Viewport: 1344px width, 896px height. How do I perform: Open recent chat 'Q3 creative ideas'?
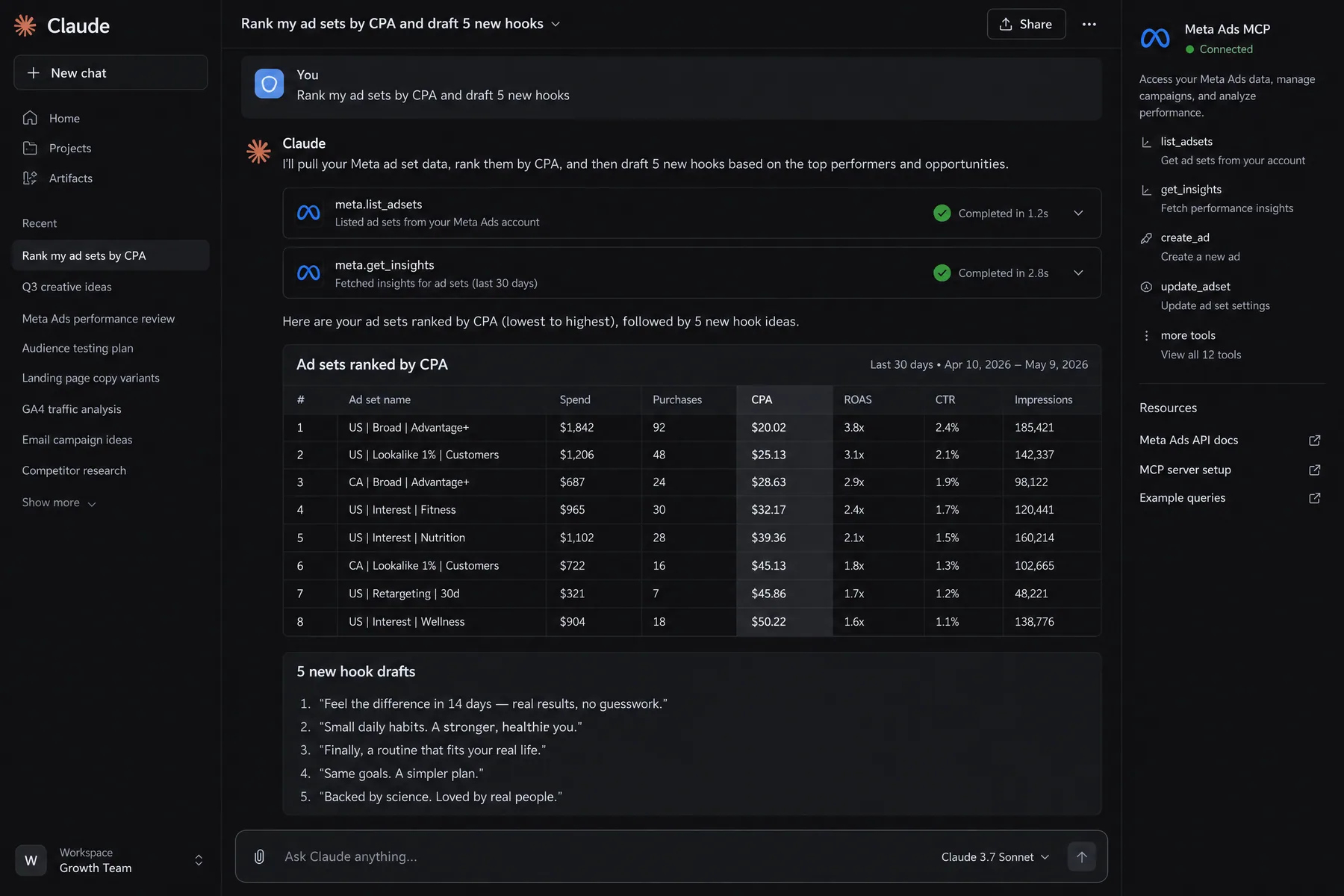pos(66,287)
